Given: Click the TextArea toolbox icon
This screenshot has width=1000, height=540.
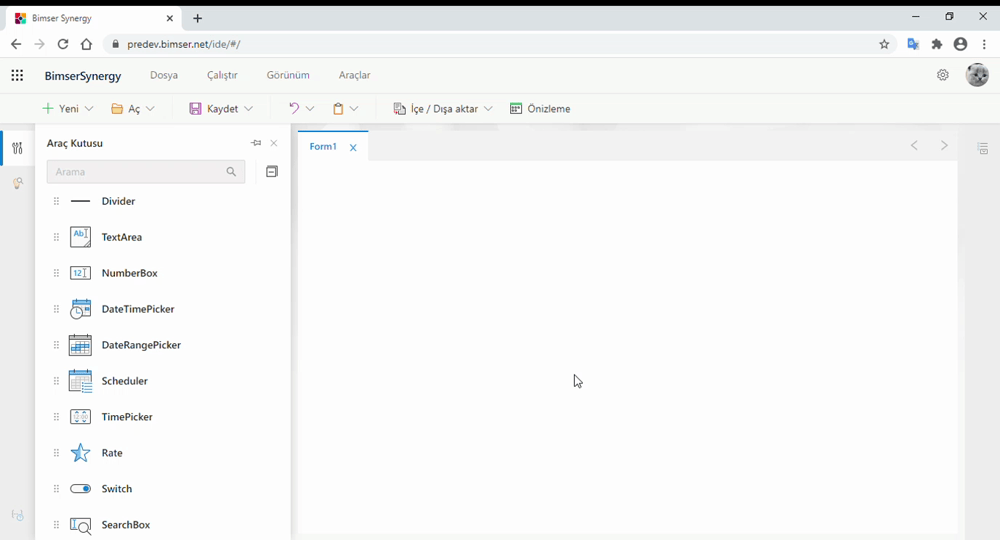Looking at the screenshot, I should coord(81,237).
